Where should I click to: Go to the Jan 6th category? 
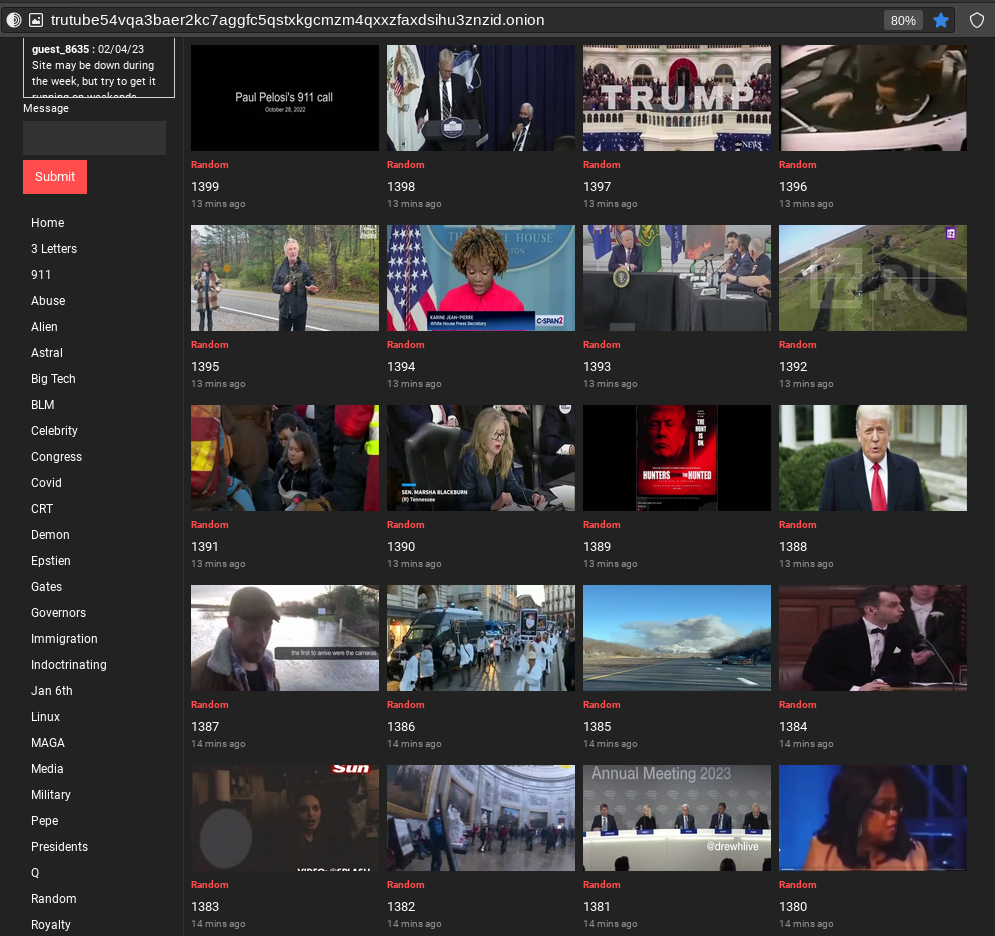pos(52,691)
